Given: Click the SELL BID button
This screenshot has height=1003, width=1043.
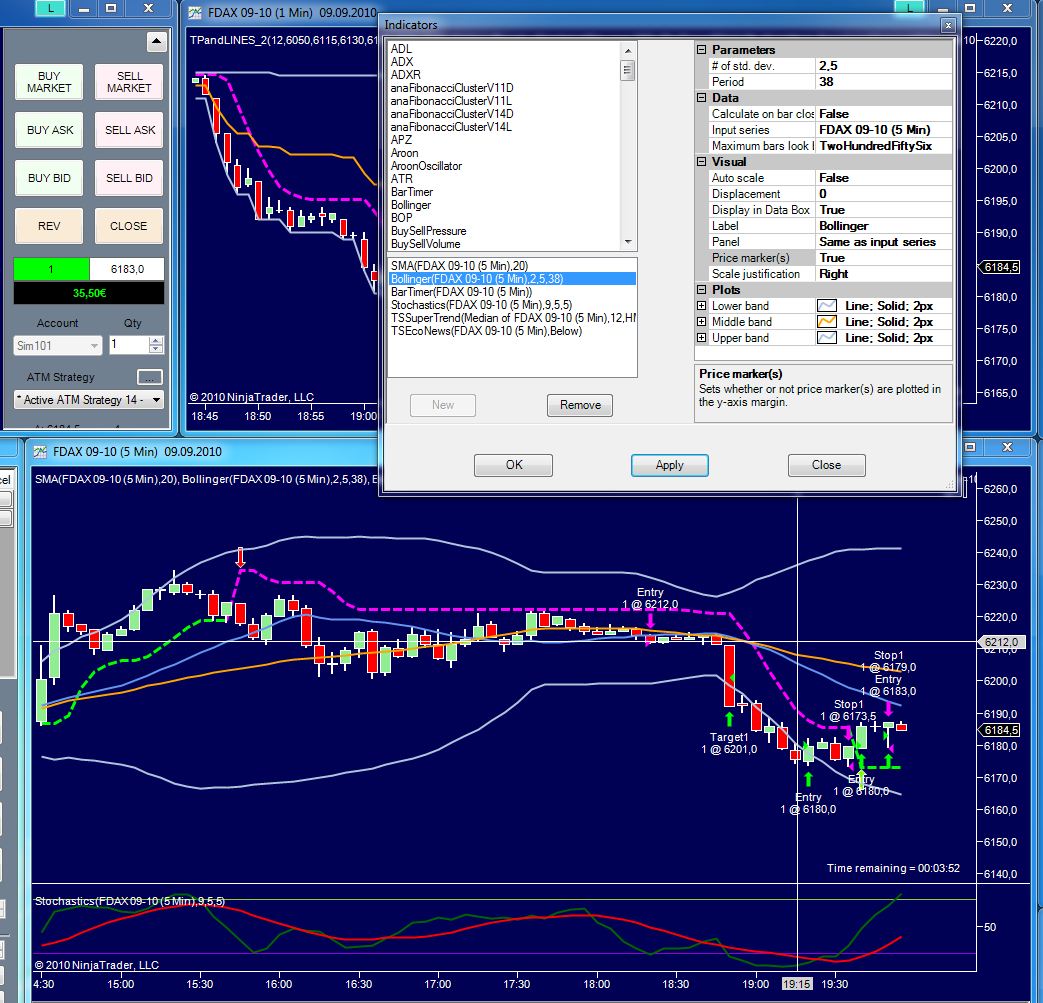Looking at the screenshot, I should [129, 178].
